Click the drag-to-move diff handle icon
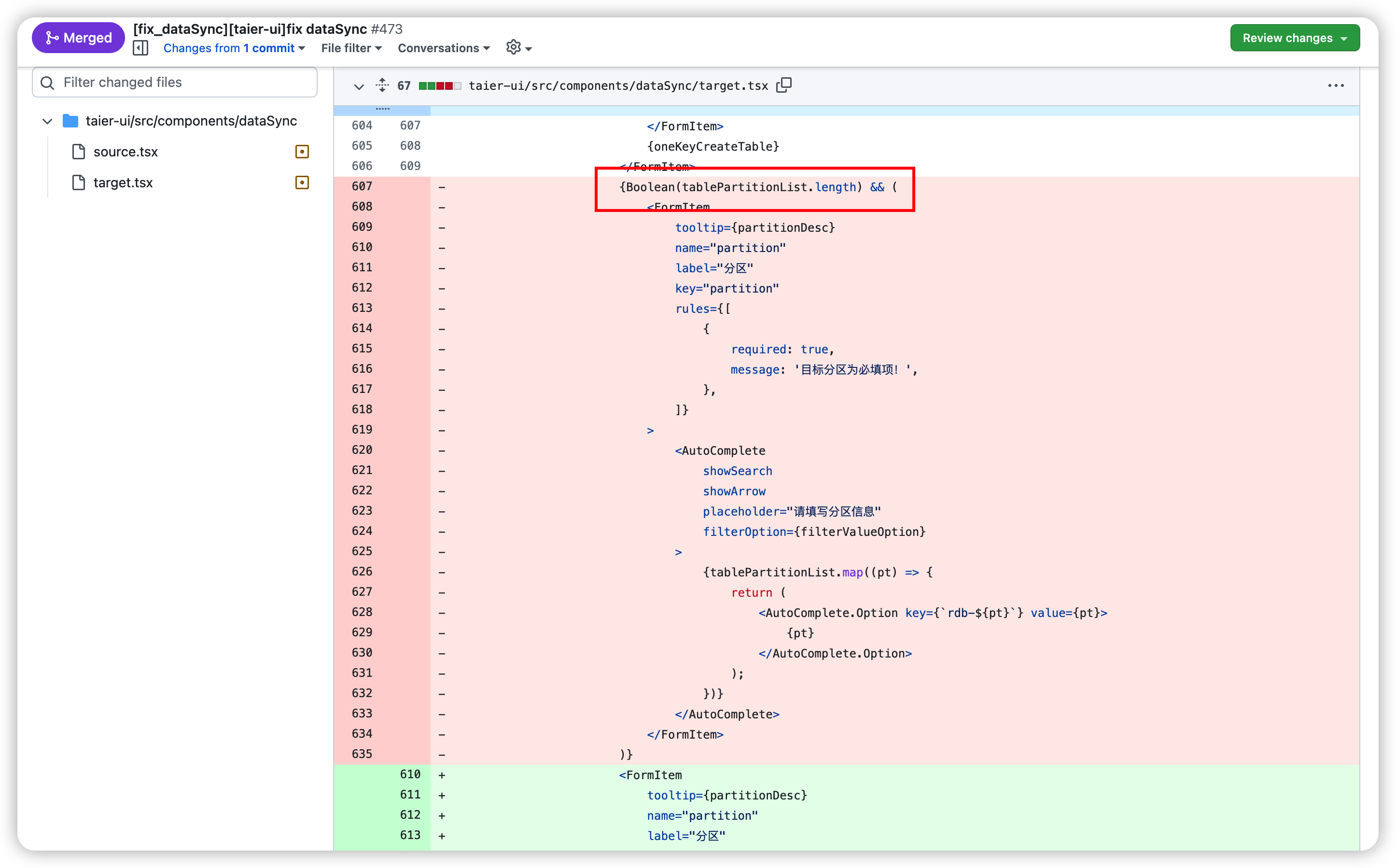1396x868 pixels. 382,85
